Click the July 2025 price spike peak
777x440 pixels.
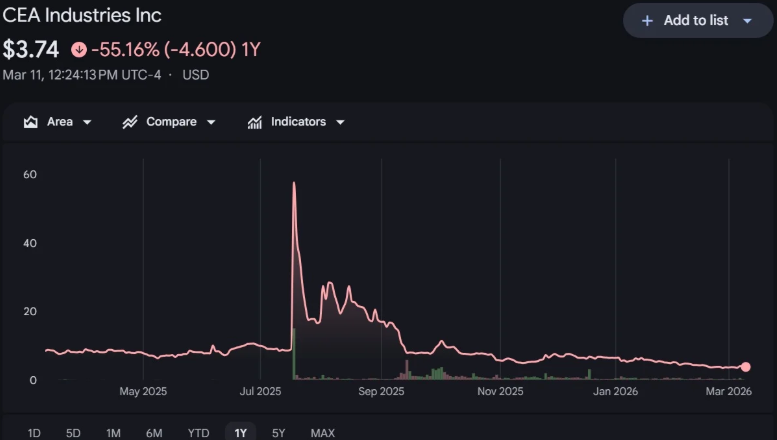coord(293,183)
